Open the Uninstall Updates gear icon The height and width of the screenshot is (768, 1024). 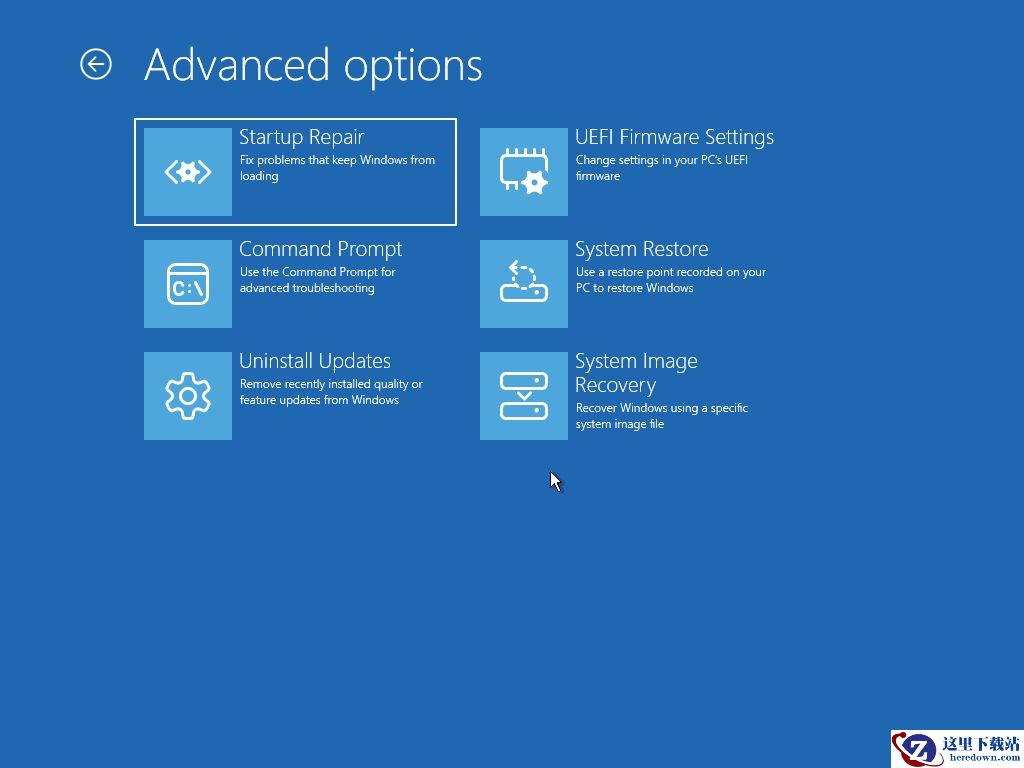tap(188, 396)
